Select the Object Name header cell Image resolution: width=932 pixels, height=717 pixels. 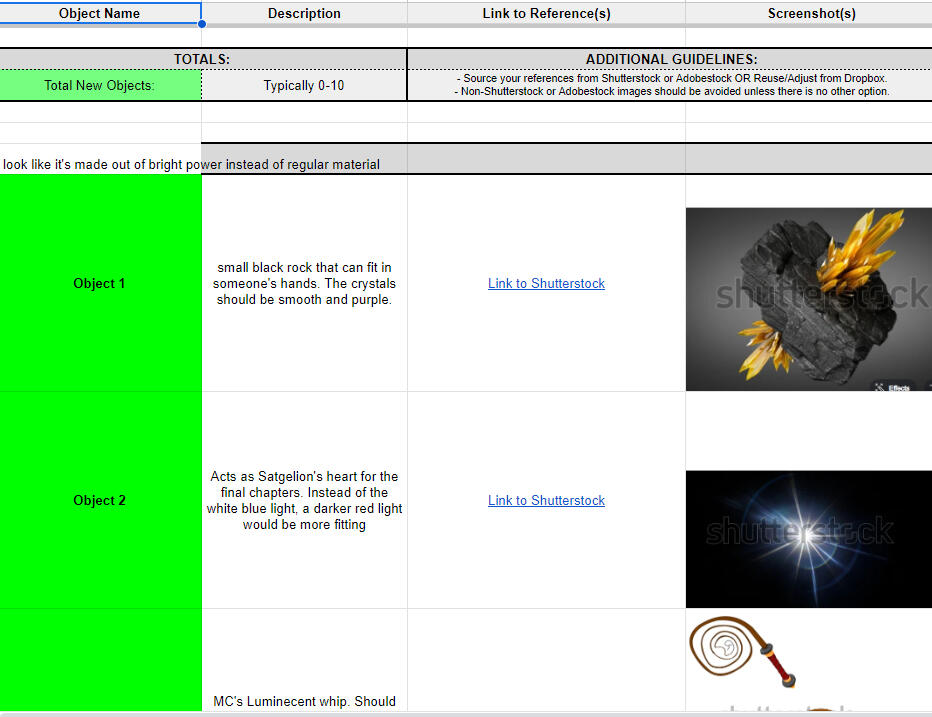pyautogui.click(x=100, y=13)
